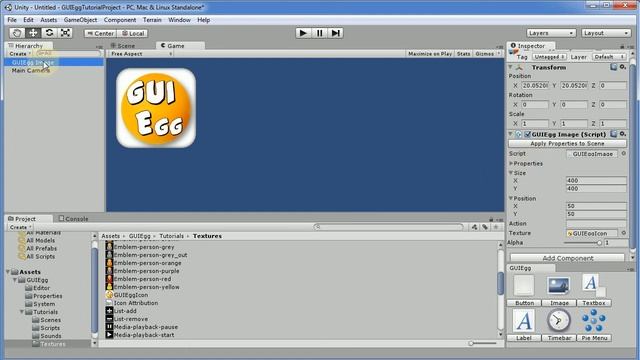The width and height of the screenshot is (640, 360).
Task: Toggle pivot Center mode
Action: click(100, 33)
